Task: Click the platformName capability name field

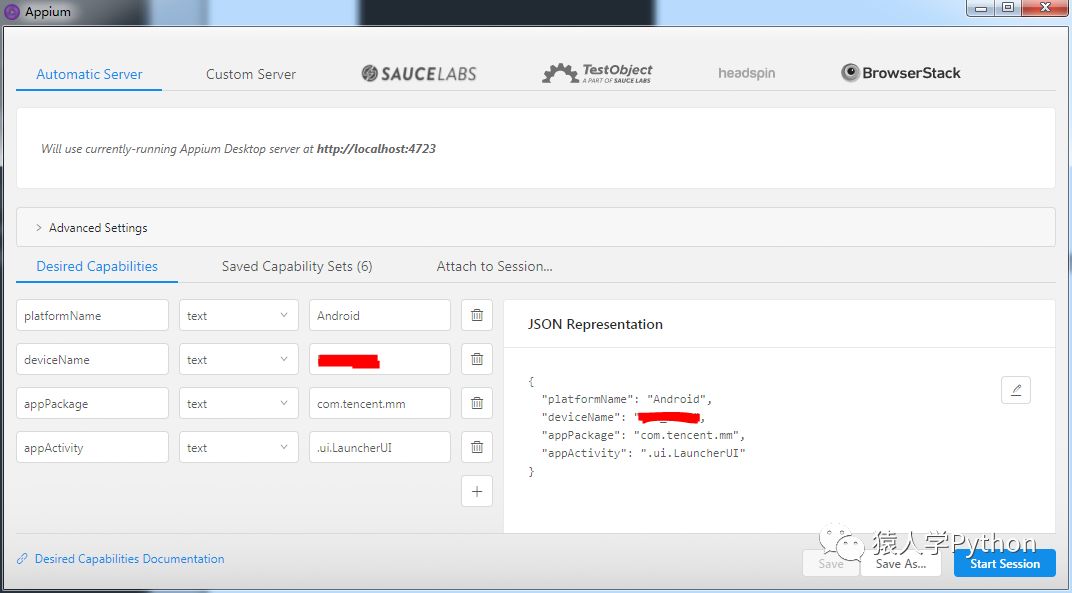Action: click(92, 315)
